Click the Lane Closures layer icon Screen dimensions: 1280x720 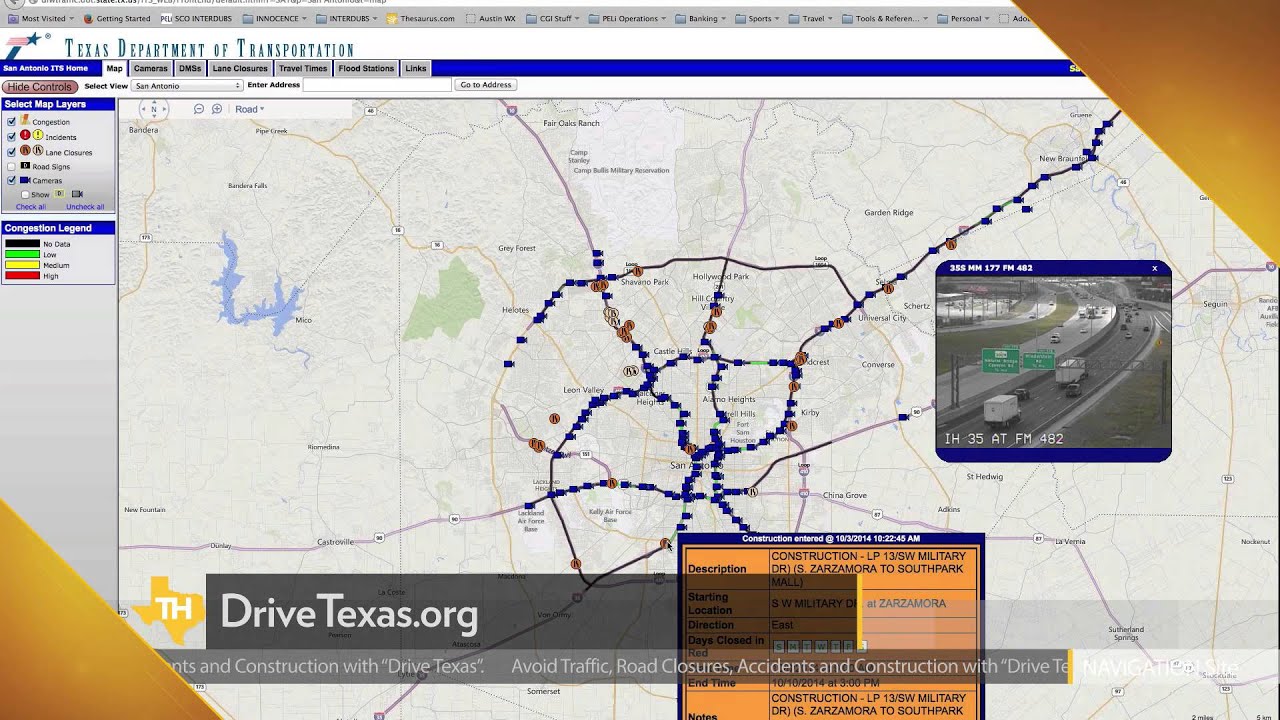point(32,150)
